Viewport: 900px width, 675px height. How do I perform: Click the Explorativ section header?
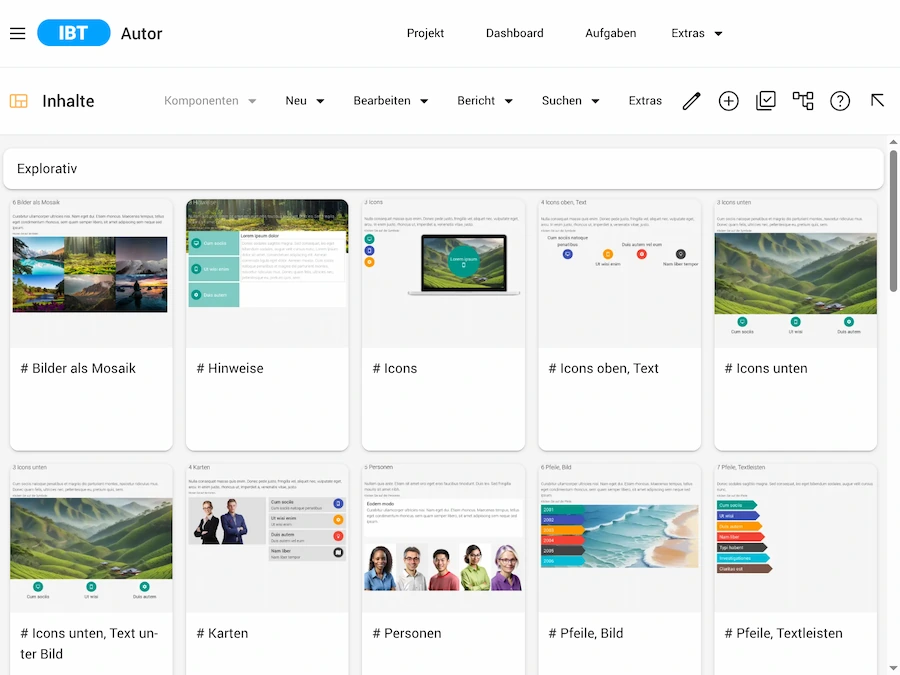tap(443, 169)
